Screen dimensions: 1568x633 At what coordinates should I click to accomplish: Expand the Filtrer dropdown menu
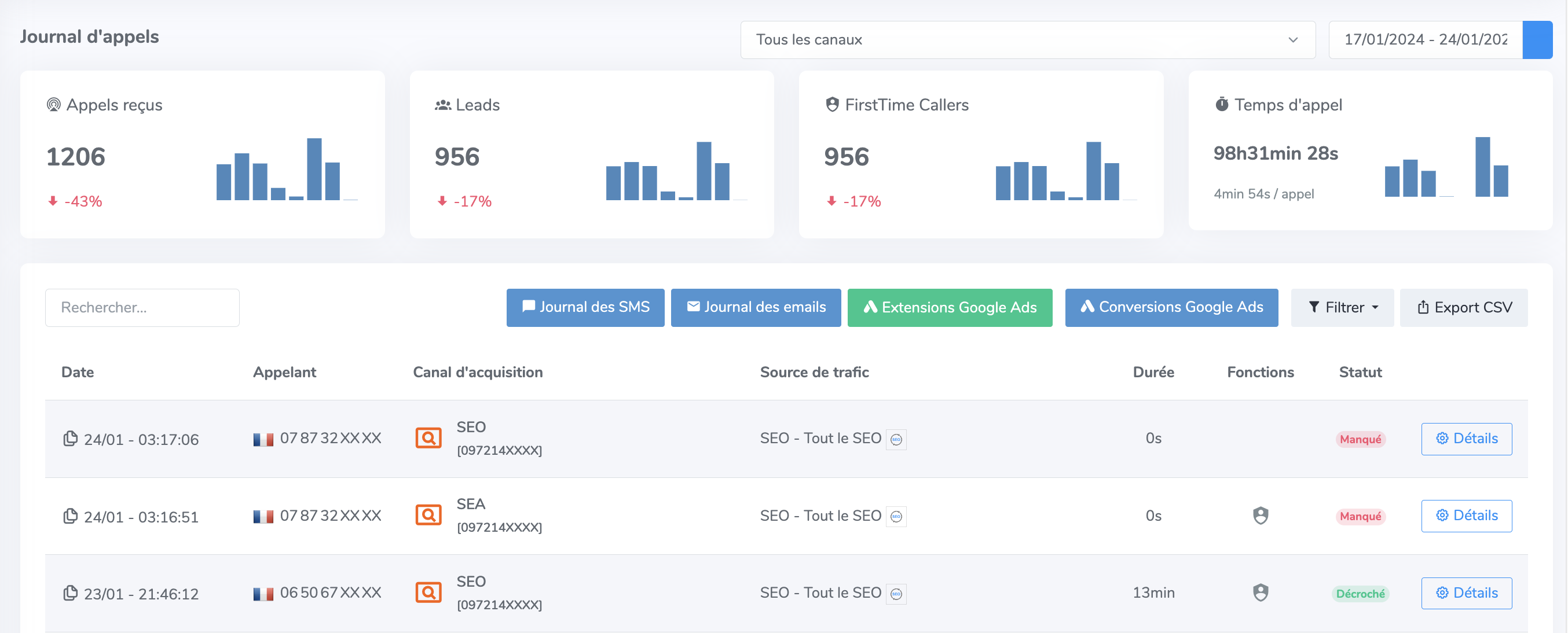(1342, 308)
